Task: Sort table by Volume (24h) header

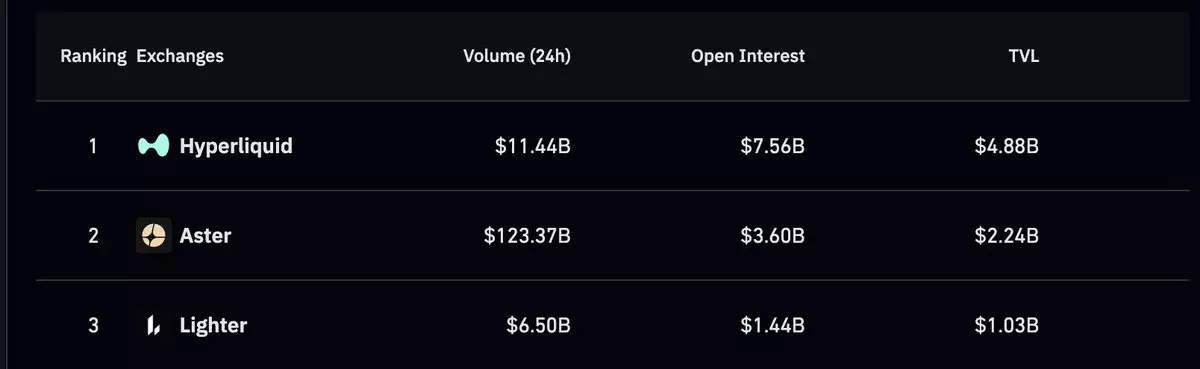Action: [517, 56]
